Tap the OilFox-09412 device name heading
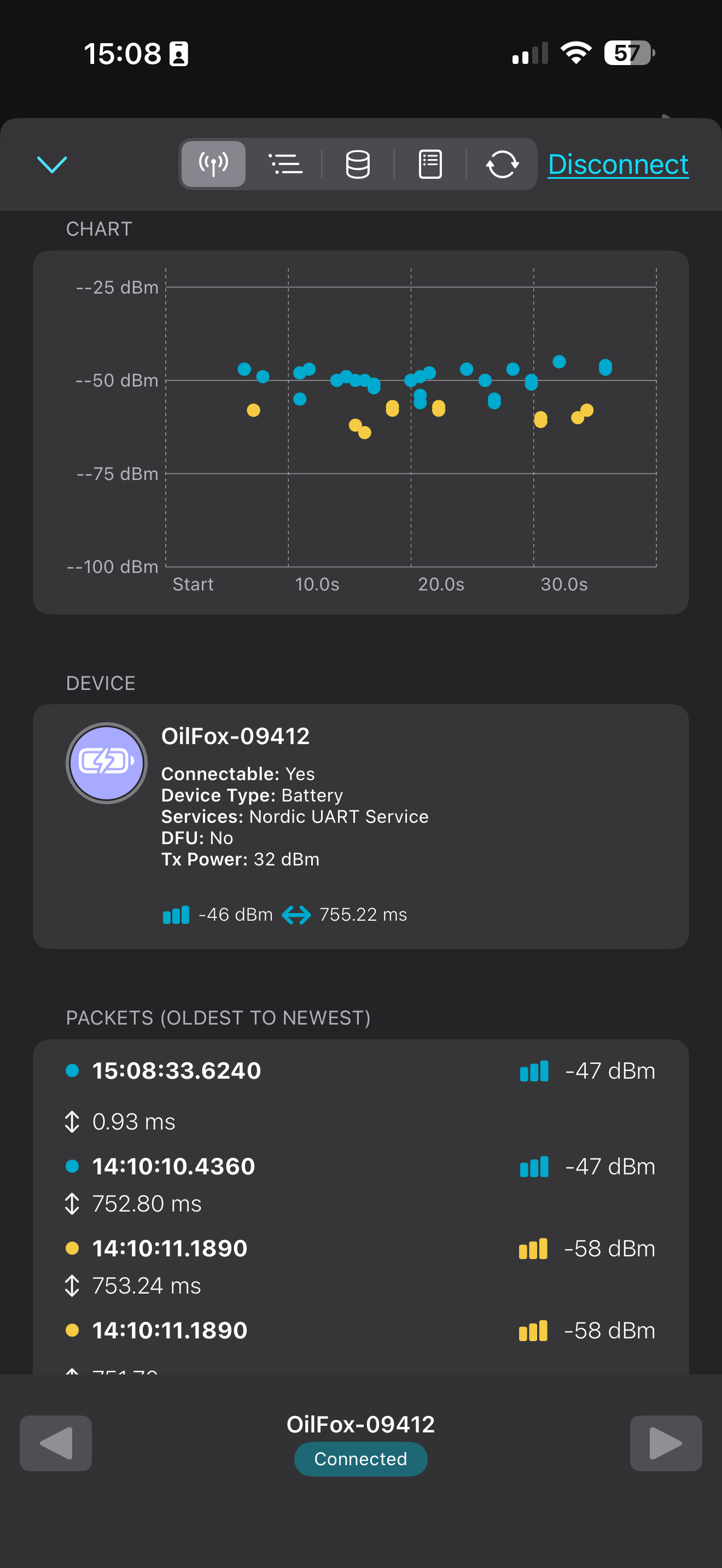This screenshot has width=722, height=1568. 236,736
